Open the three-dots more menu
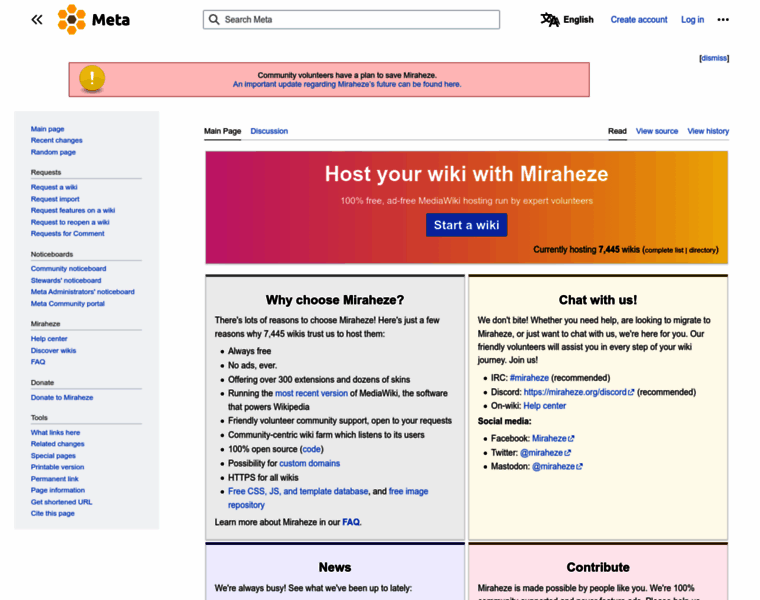The width and height of the screenshot is (760, 600). [x=723, y=20]
